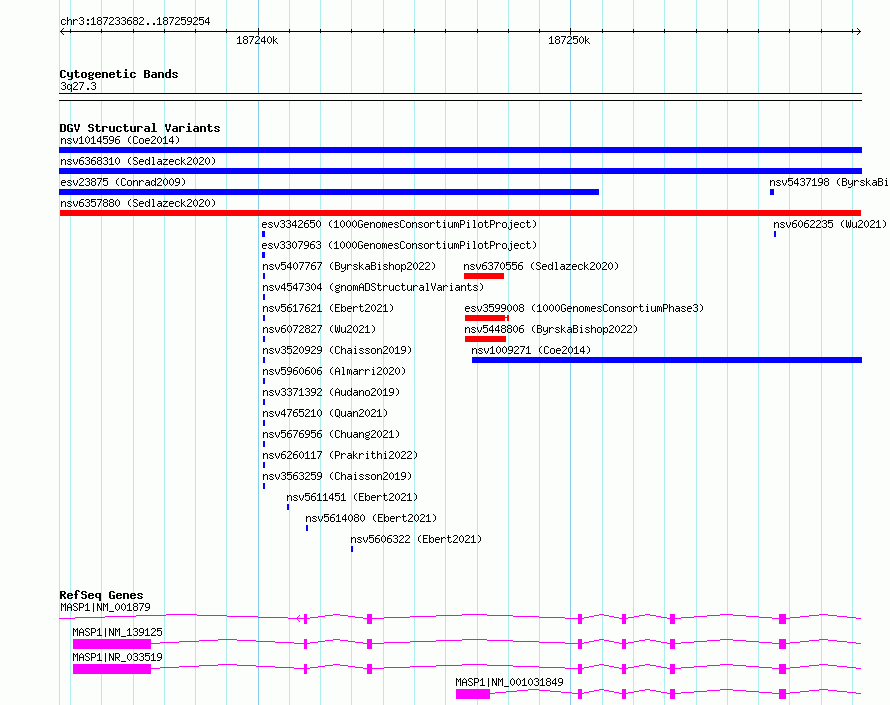Open variant nsv4765210 (Quan2021)
Image resolution: width=890 pixels, height=705 pixels.
pos(325,413)
